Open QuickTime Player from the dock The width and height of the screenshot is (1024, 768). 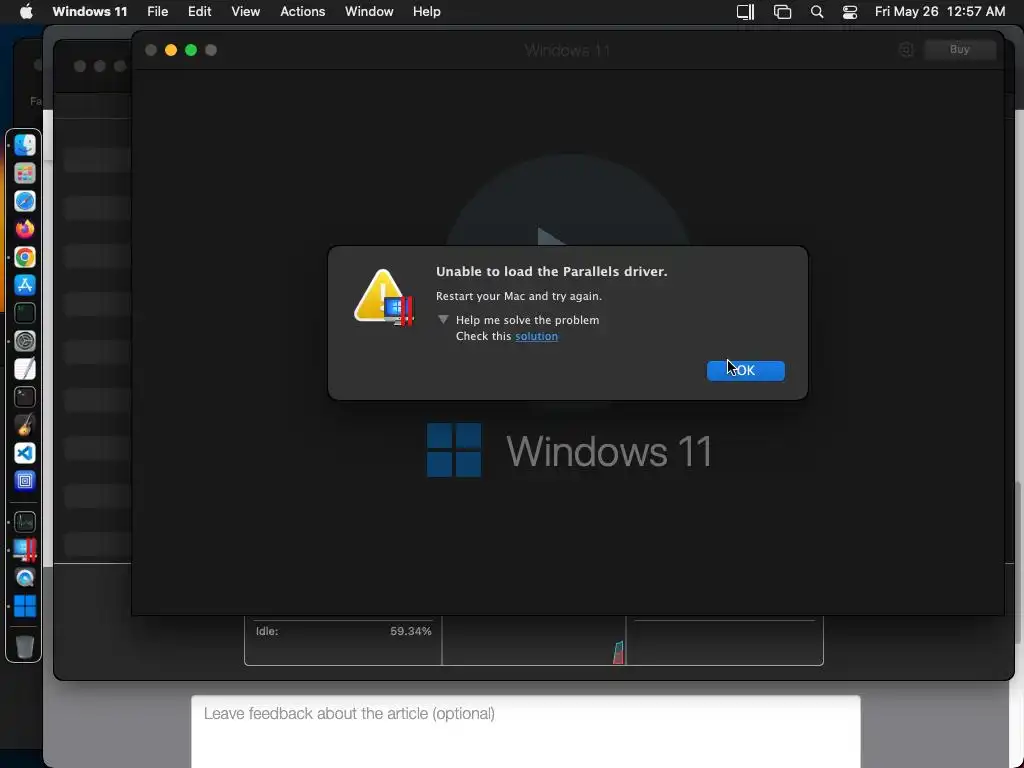click(25, 578)
